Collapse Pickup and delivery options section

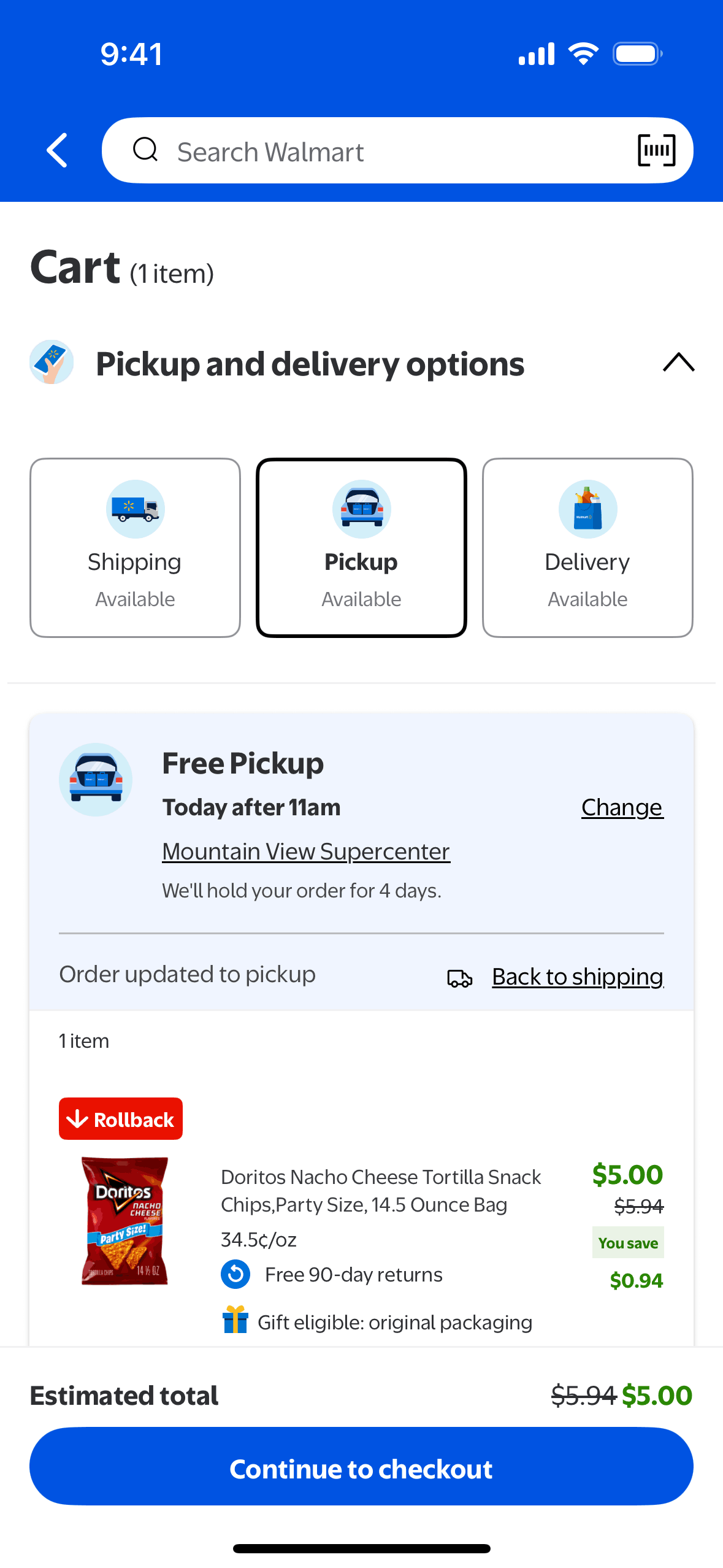pos(678,363)
